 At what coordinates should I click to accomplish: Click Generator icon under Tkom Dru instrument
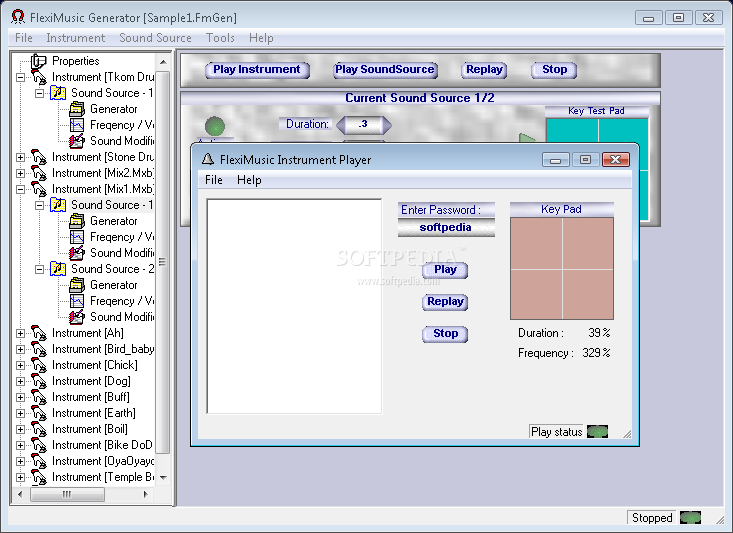tap(77, 109)
